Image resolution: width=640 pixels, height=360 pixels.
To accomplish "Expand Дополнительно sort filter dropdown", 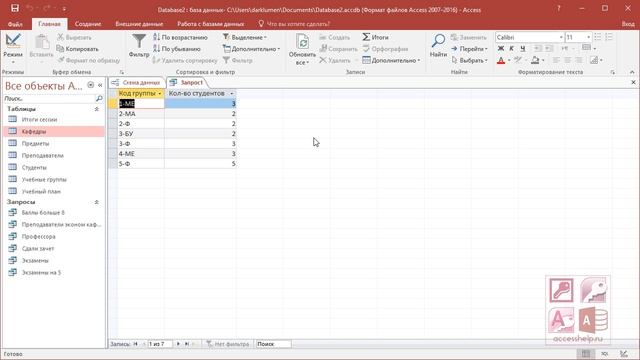I will click(251, 49).
